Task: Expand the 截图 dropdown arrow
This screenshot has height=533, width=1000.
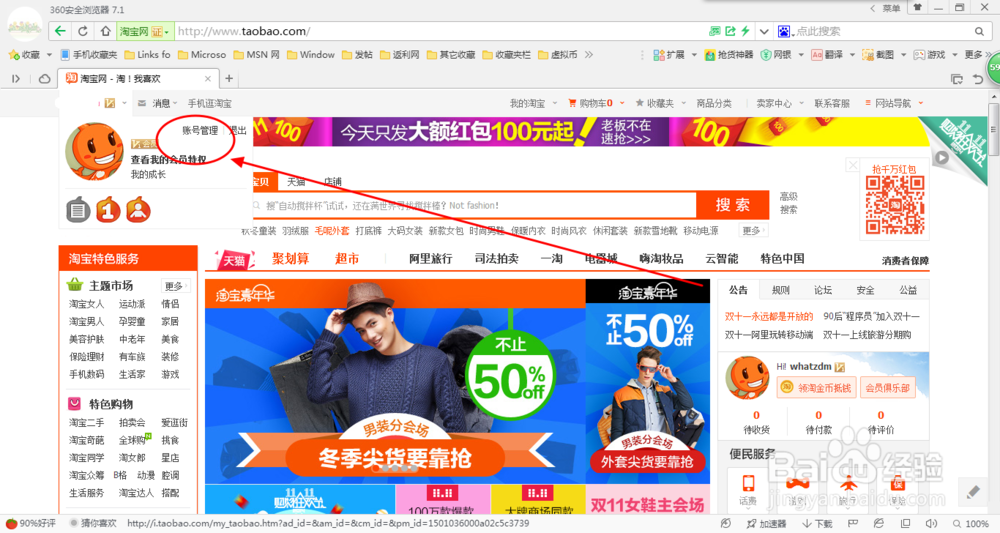Action: pyautogui.click(x=903, y=55)
